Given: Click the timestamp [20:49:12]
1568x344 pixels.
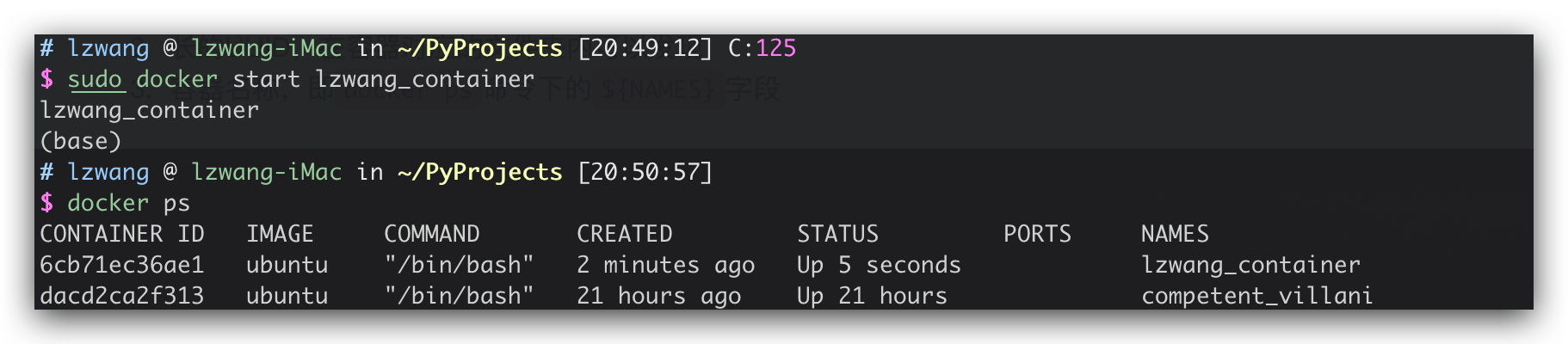Looking at the screenshot, I should [645, 48].
